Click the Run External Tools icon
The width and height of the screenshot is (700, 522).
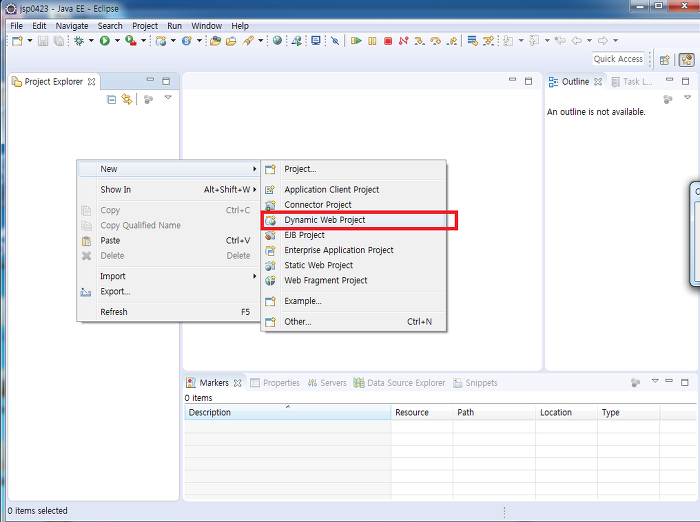[x=130, y=41]
